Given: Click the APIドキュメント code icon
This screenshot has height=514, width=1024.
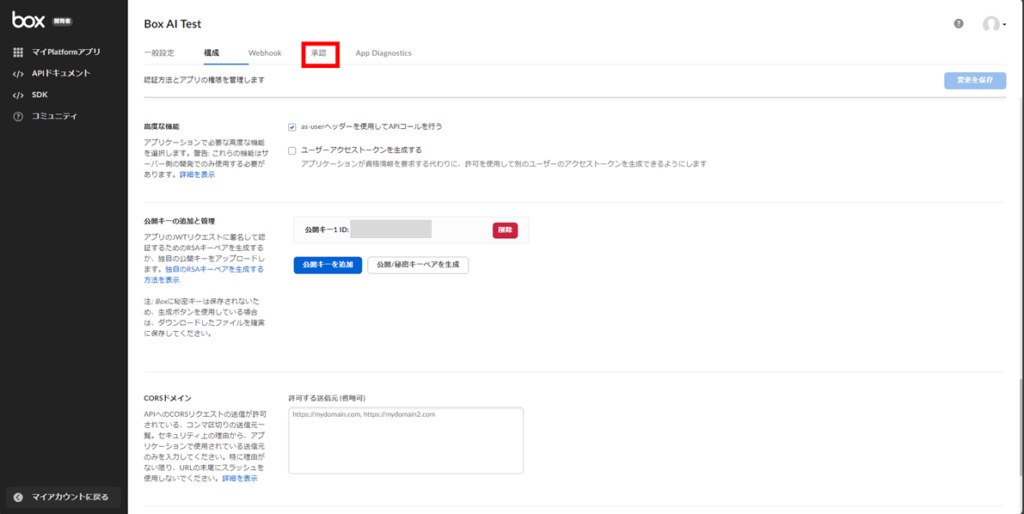Looking at the screenshot, I should (18, 74).
